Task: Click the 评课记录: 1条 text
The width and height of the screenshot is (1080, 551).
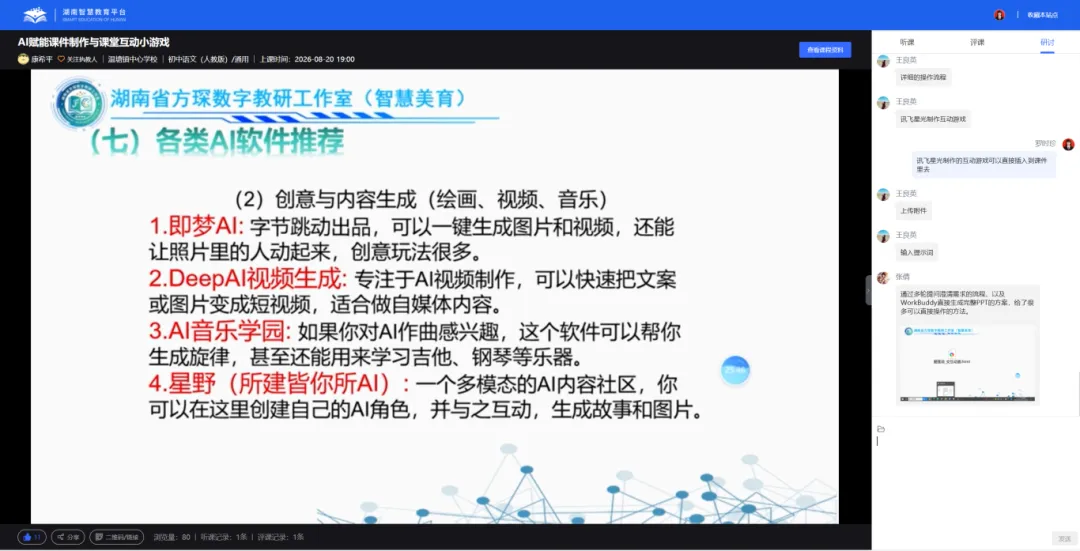Action: tap(280, 537)
